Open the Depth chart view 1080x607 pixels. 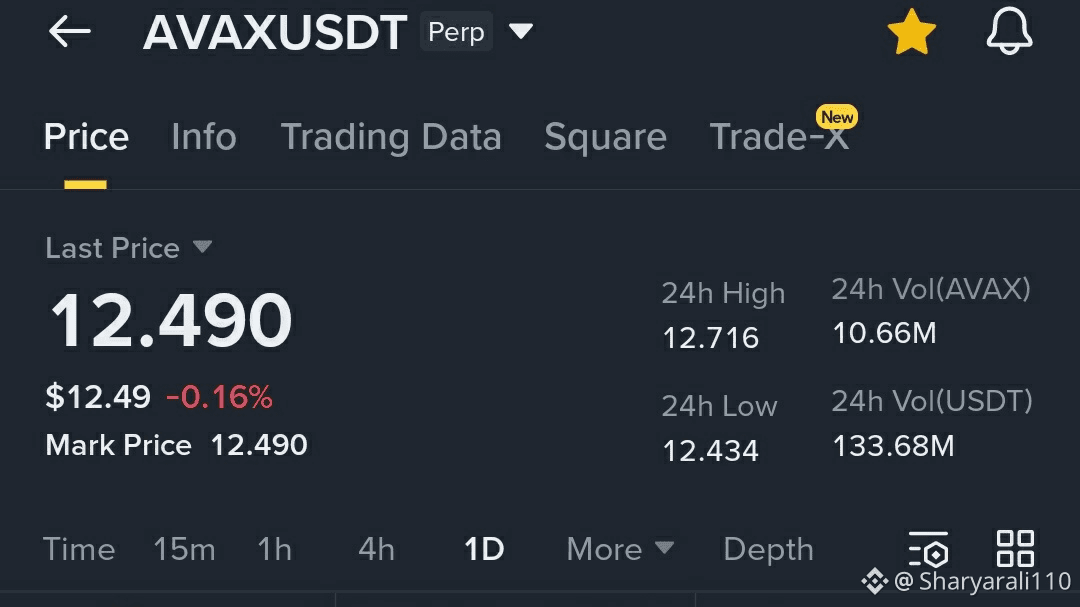tap(768, 549)
